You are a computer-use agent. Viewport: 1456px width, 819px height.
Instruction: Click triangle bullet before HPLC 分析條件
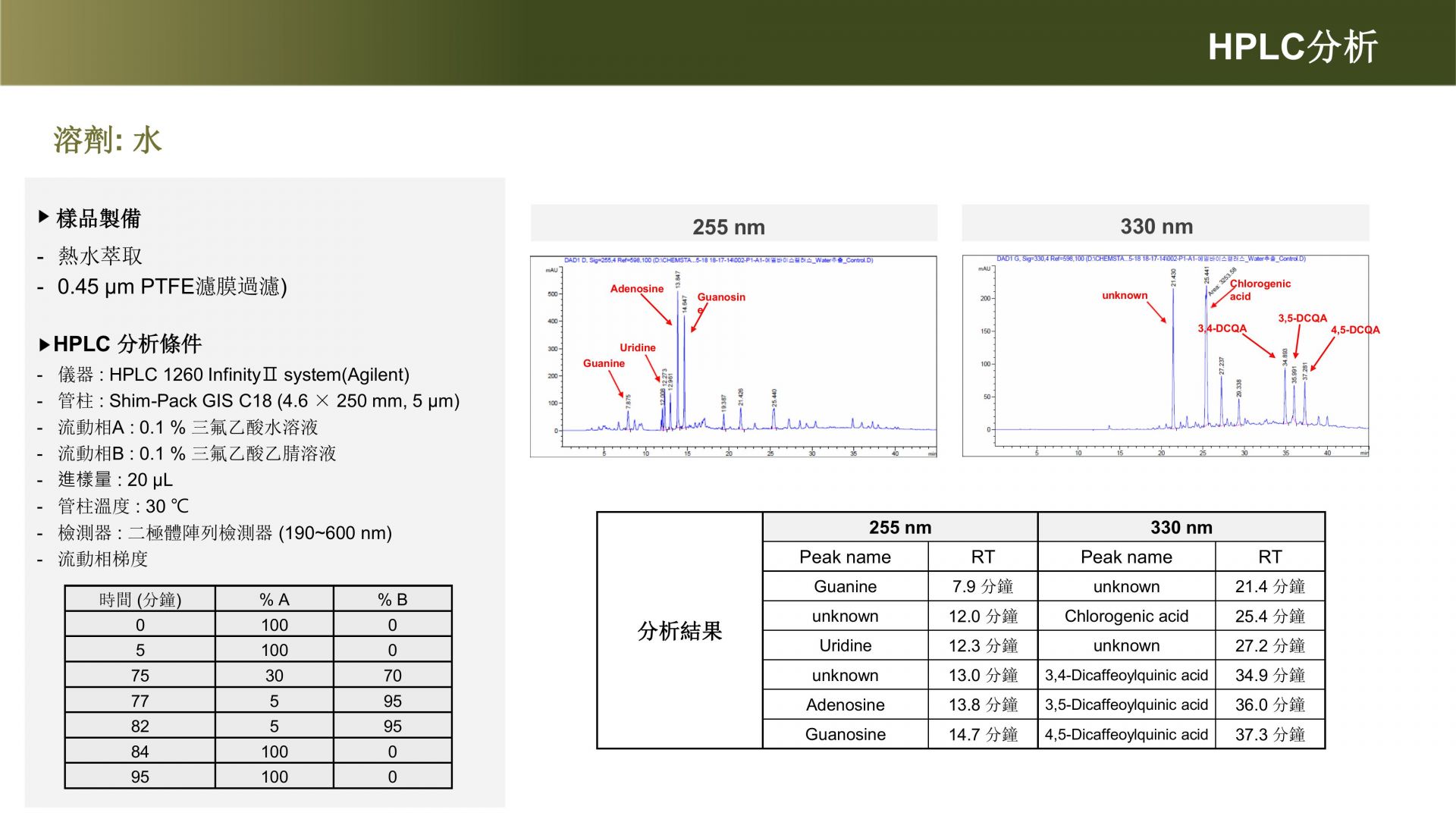pos(44,345)
